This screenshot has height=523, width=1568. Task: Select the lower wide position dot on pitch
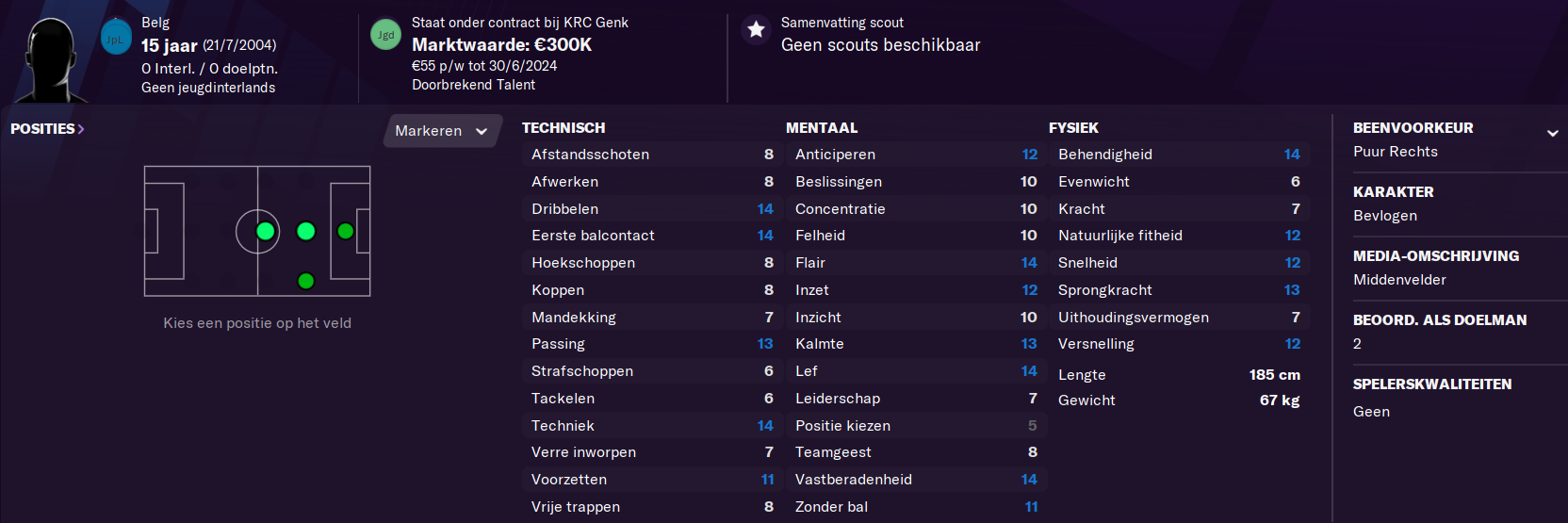305,281
